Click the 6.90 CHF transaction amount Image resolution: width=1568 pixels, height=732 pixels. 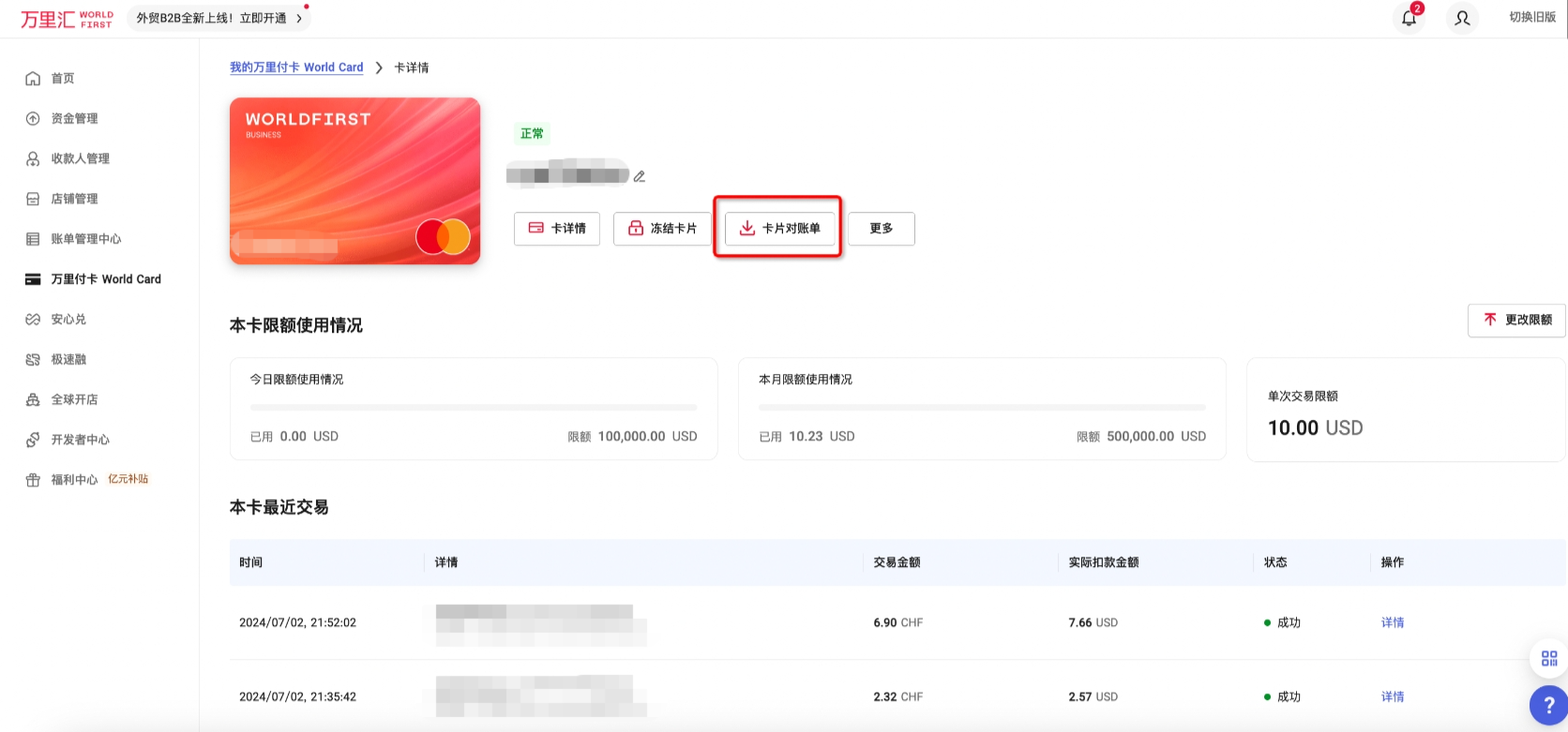coord(897,622)
